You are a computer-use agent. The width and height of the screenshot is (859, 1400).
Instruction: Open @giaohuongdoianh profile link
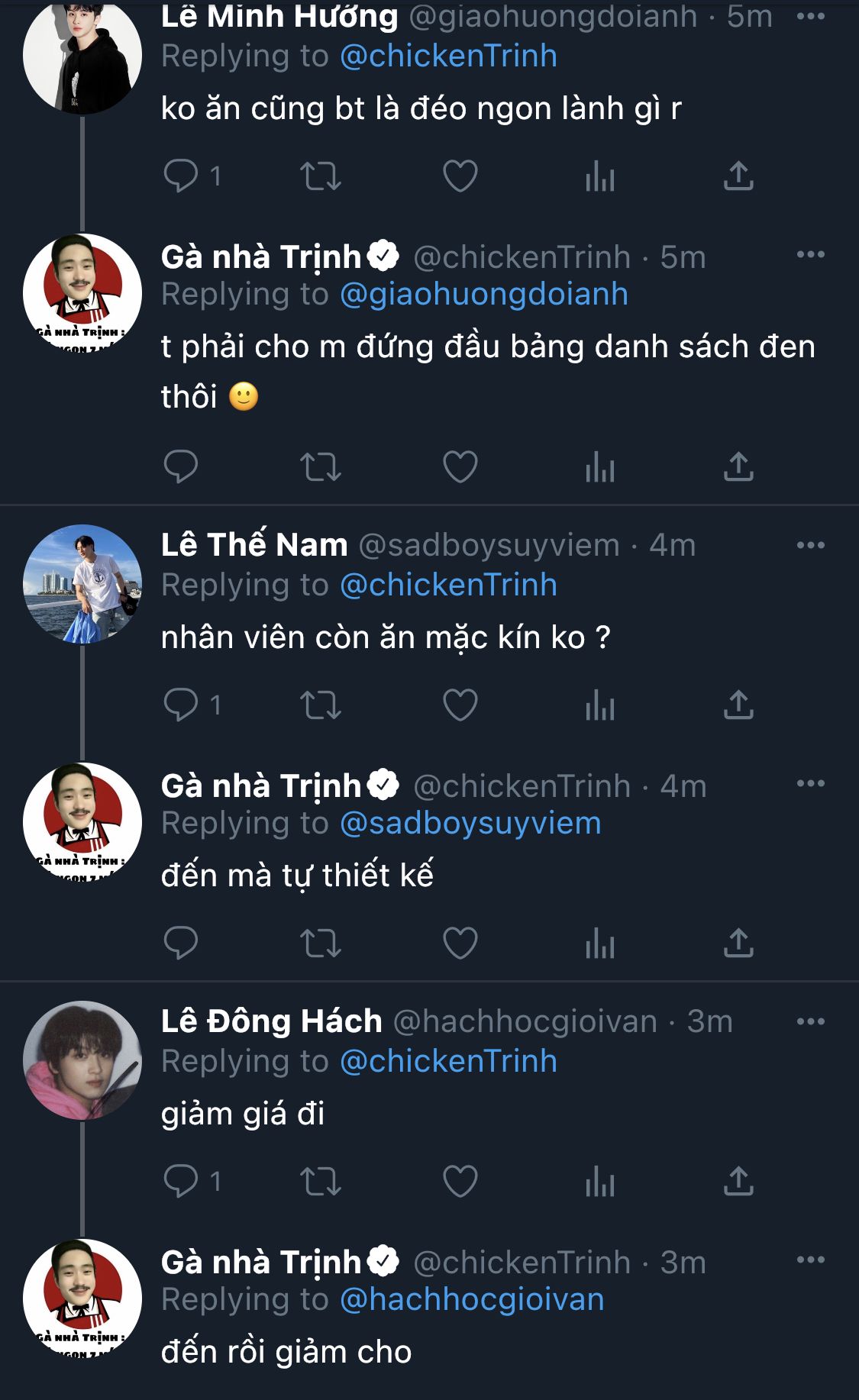[x=483, y=295]
